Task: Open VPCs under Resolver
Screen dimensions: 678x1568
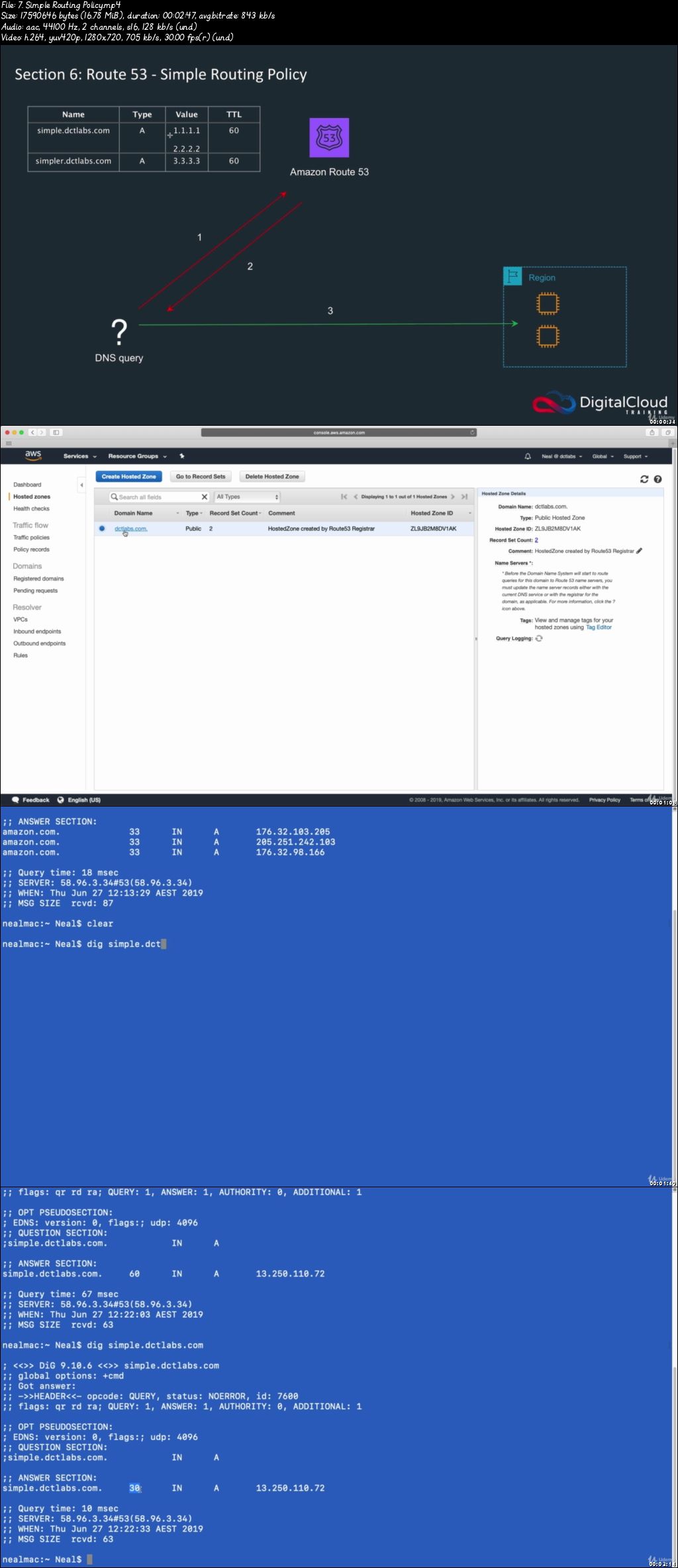Action: pos(21,620)
